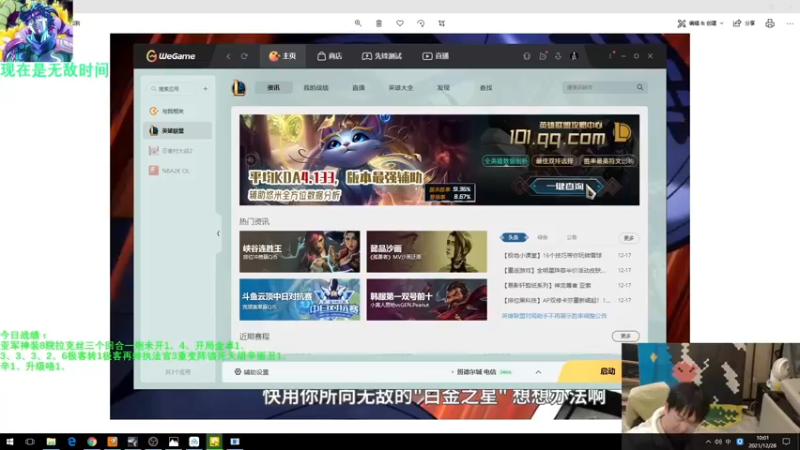The image size is (800, 450).
Task: Open the Edge browser from taskbar
Action: (x=71, y=441)
